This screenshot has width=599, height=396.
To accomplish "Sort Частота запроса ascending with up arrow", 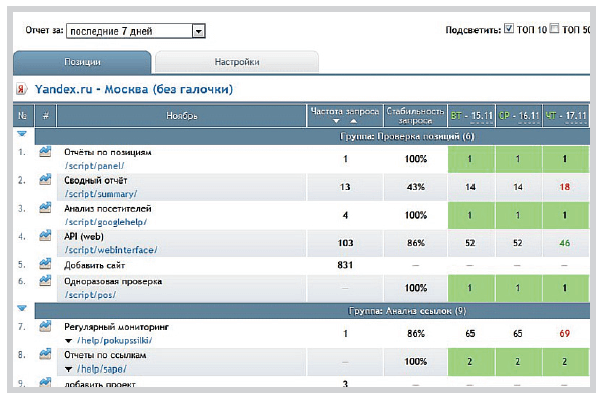I will click(x=354, y=121).
